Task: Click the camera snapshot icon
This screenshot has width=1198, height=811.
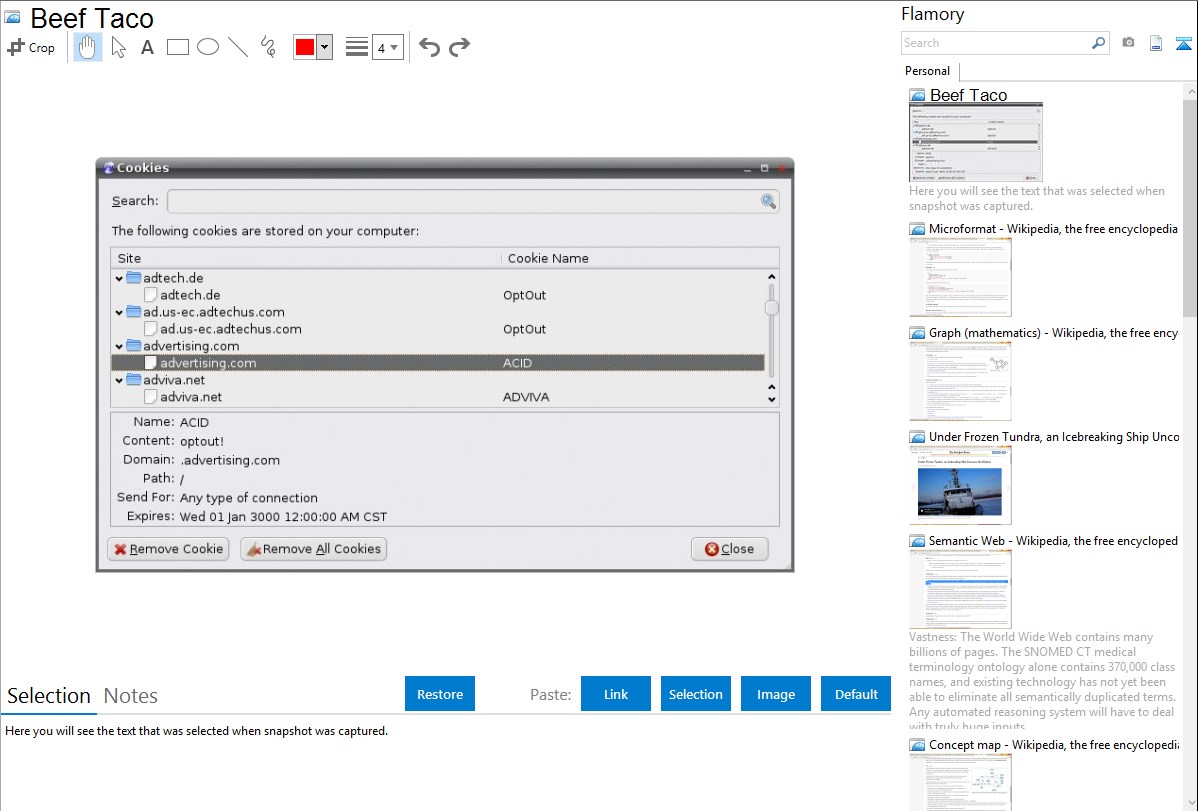Action: tap(1128, 43)
